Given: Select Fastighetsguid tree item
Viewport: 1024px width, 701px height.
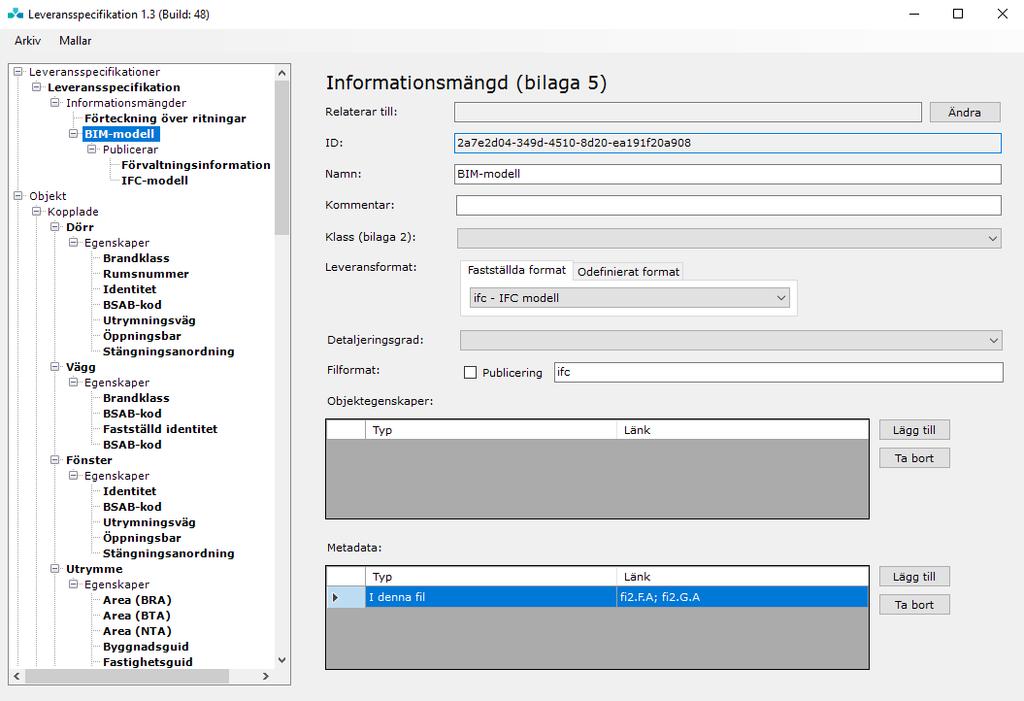Looking at the screenshot, I should (x=148, y=662).
